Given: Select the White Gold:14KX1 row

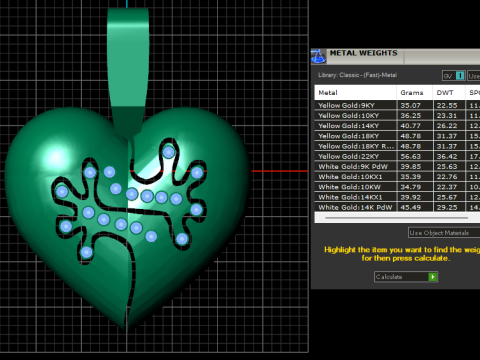Looking at the screenshot, I should (397, 197).
